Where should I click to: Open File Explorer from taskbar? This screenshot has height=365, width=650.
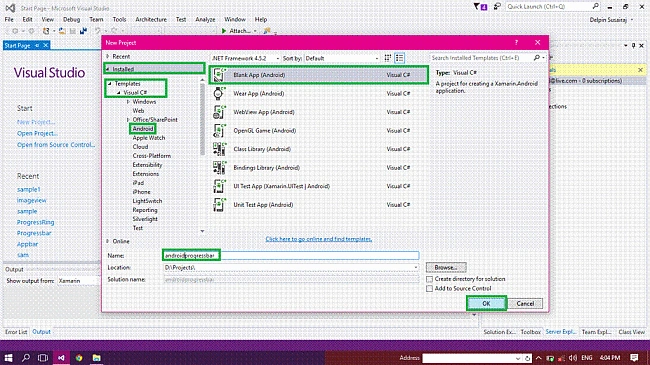96,358
